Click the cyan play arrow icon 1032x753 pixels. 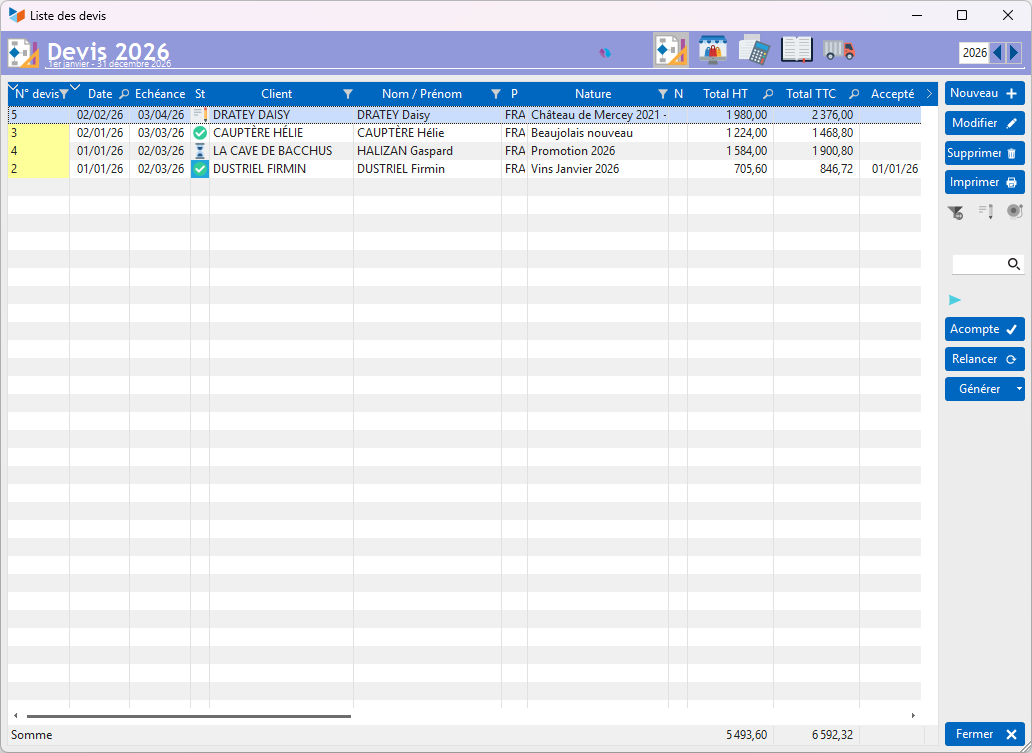955,300
